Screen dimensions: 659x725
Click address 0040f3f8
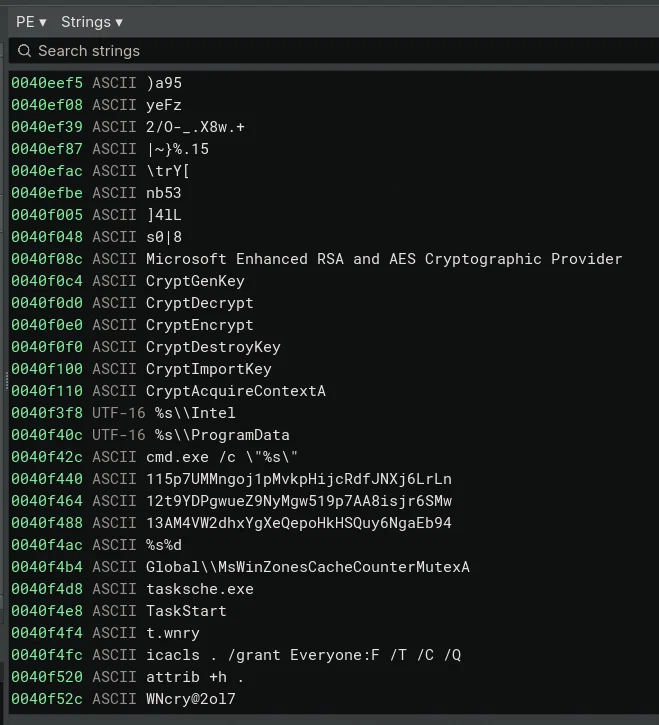click(47, 413)
